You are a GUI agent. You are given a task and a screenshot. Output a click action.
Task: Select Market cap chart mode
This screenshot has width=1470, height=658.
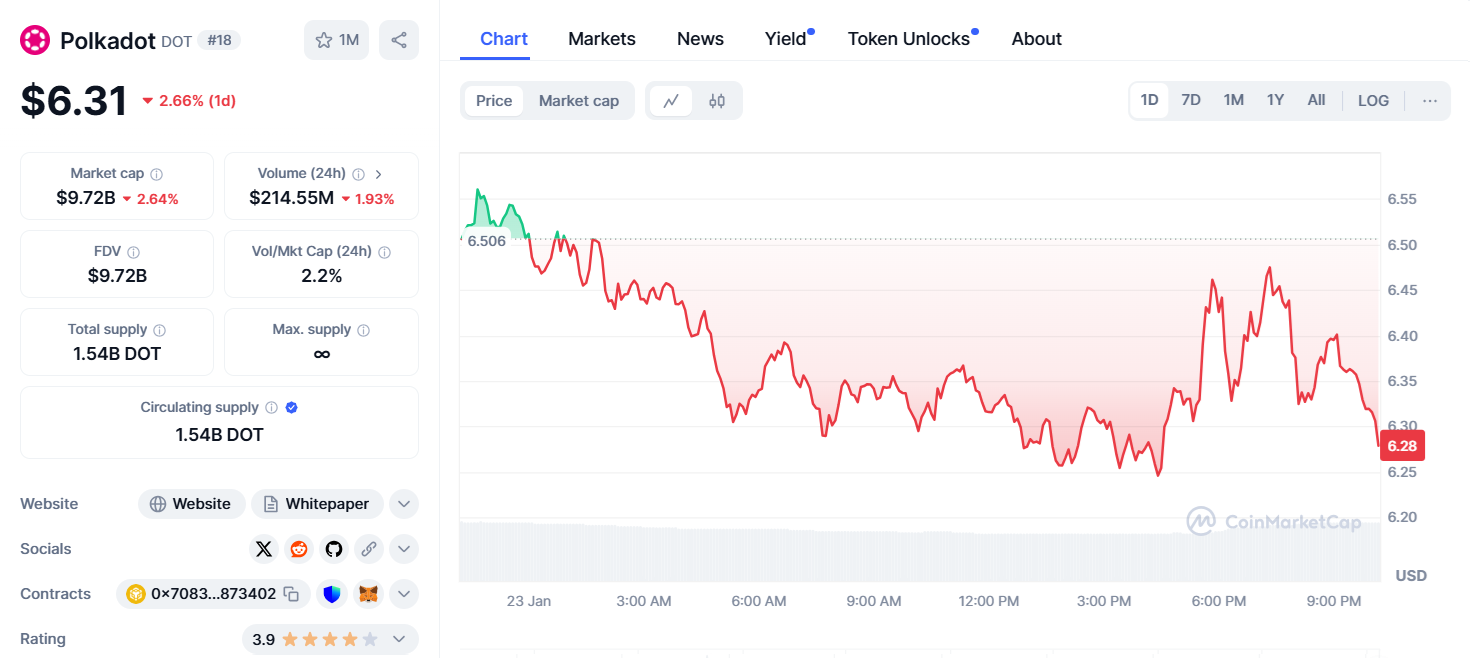point(579,101)
